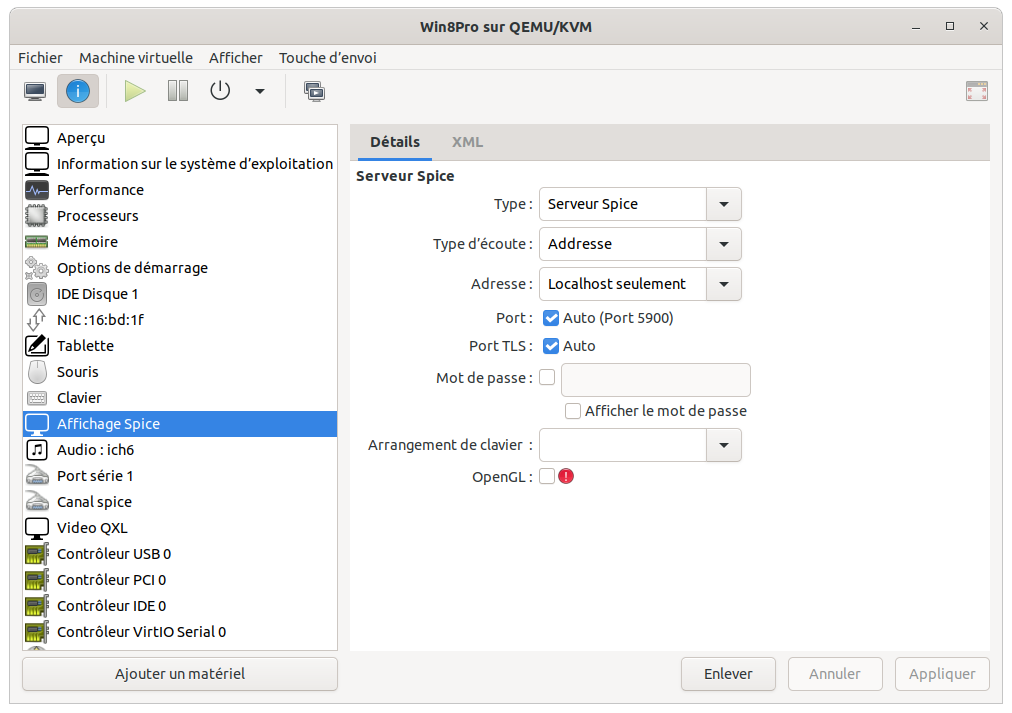The image size is (1012, 713).
Task: Enable the Mot de passe checkbox
Action: [547, 377]
